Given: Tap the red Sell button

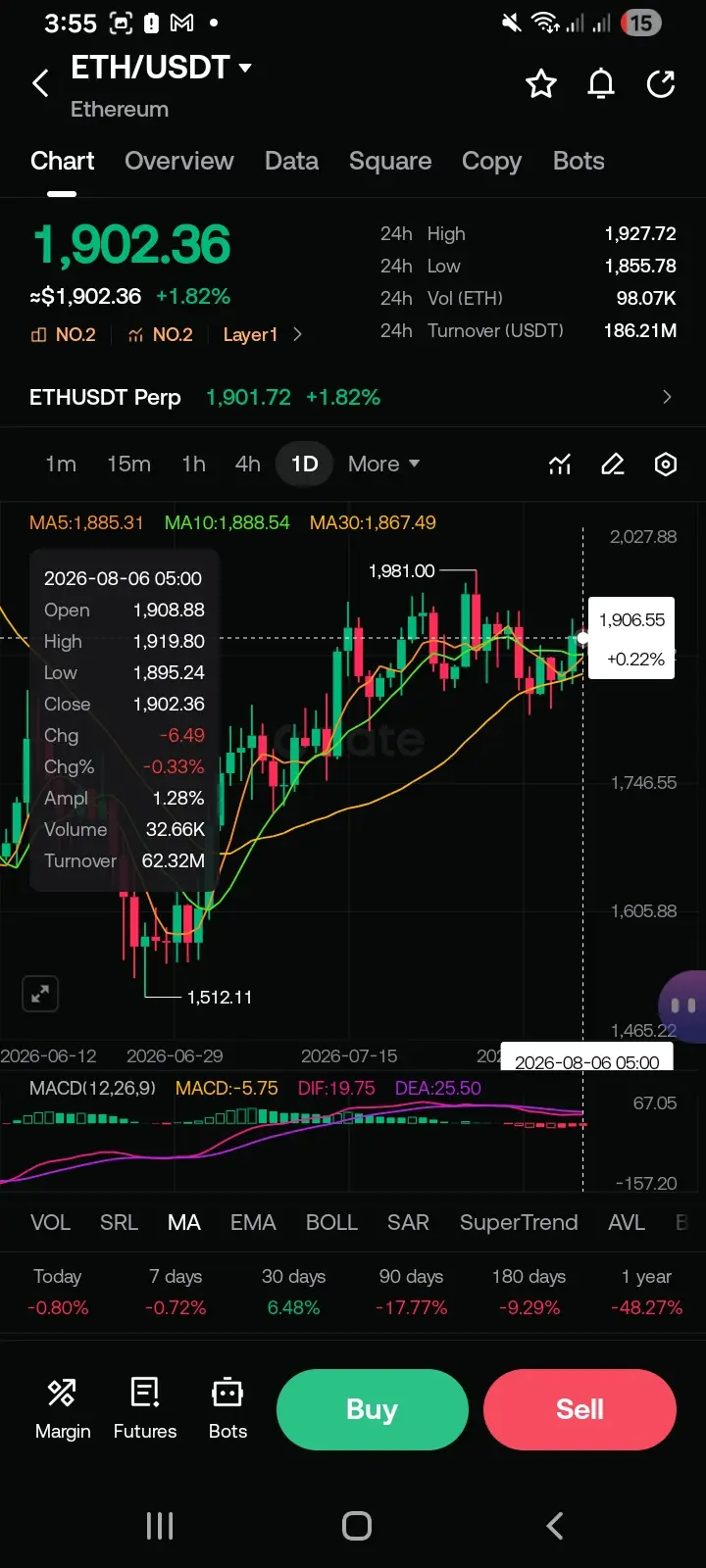Looking at the screenshot, I should [x=580, y=1409].
